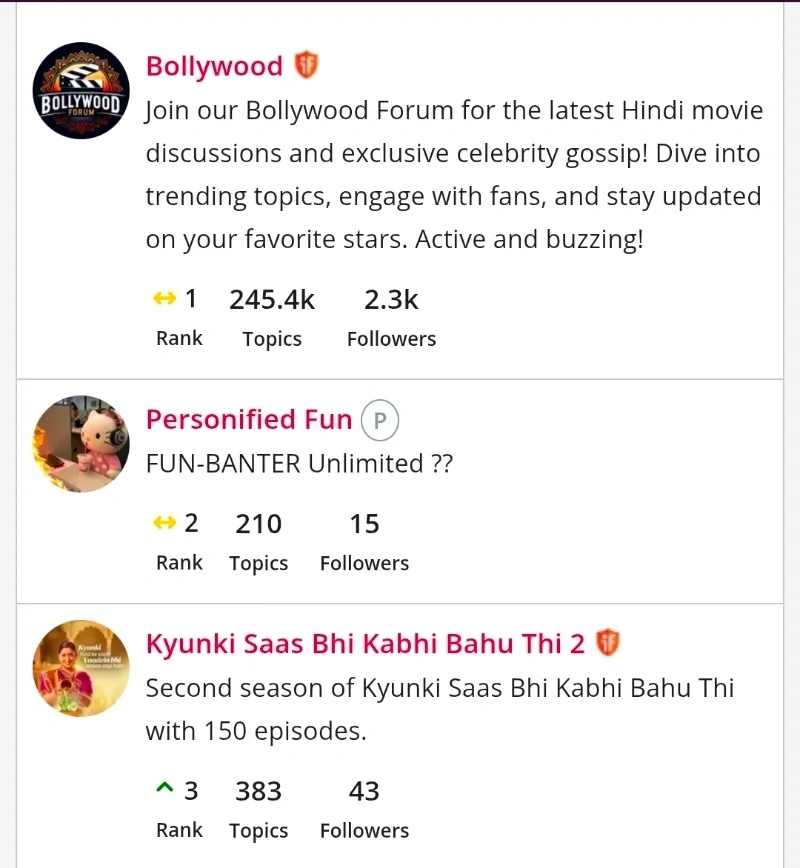Open the Bollywood forum logo thumbnail

pos(81,91)
